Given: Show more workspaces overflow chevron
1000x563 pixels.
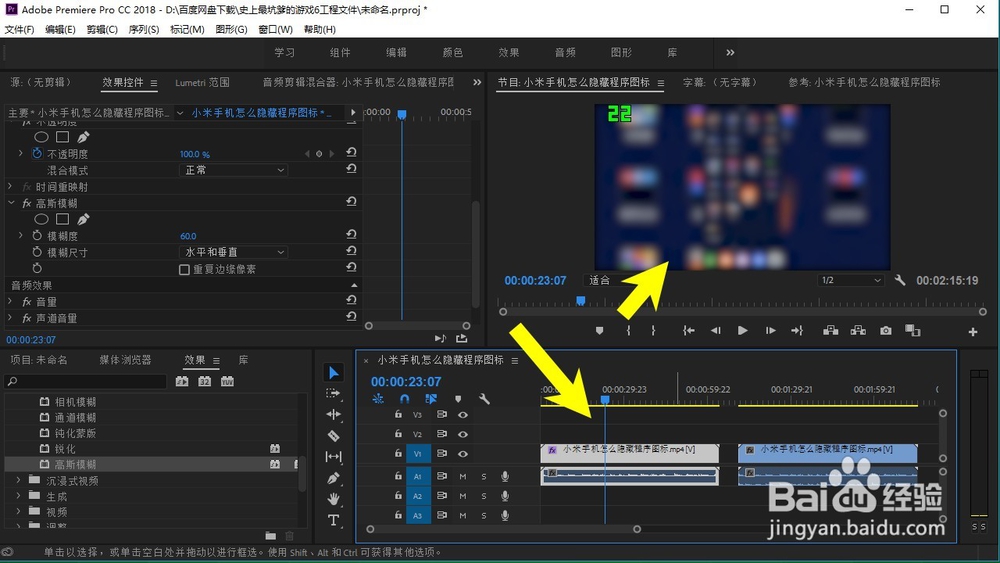Looking at the screenshot, I should coord(730,52).
